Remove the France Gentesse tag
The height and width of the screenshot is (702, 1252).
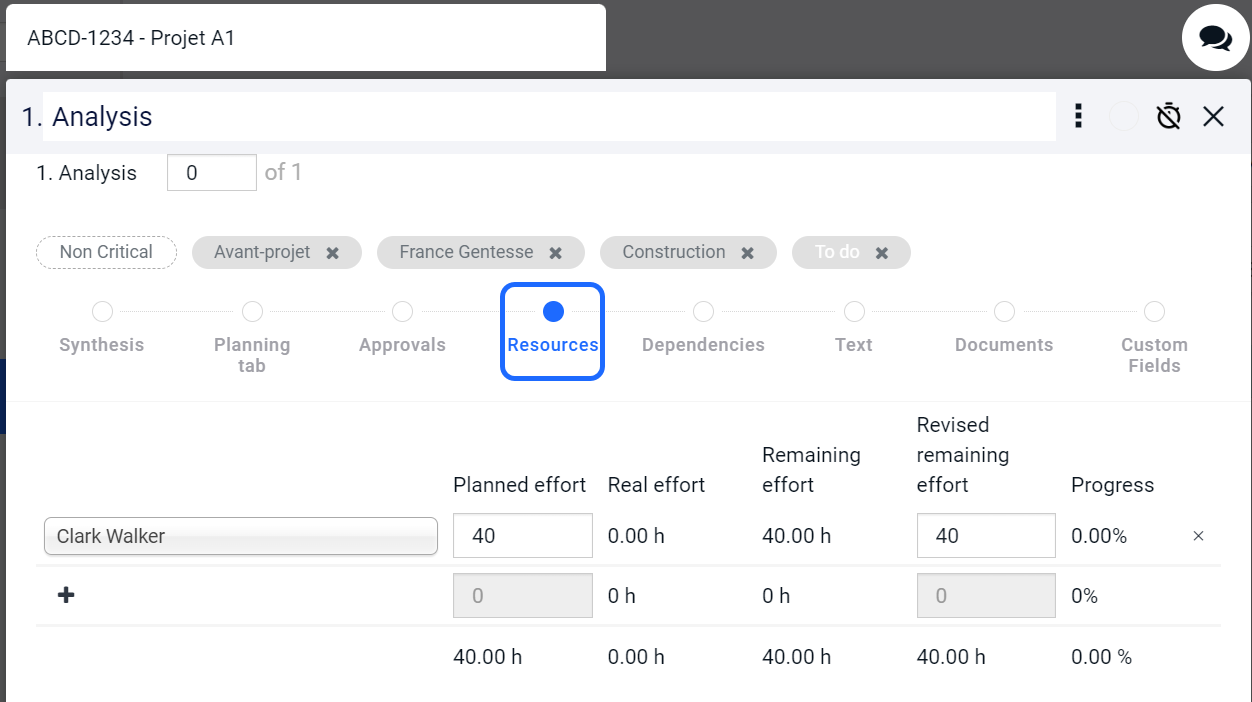tap(555, 253)
